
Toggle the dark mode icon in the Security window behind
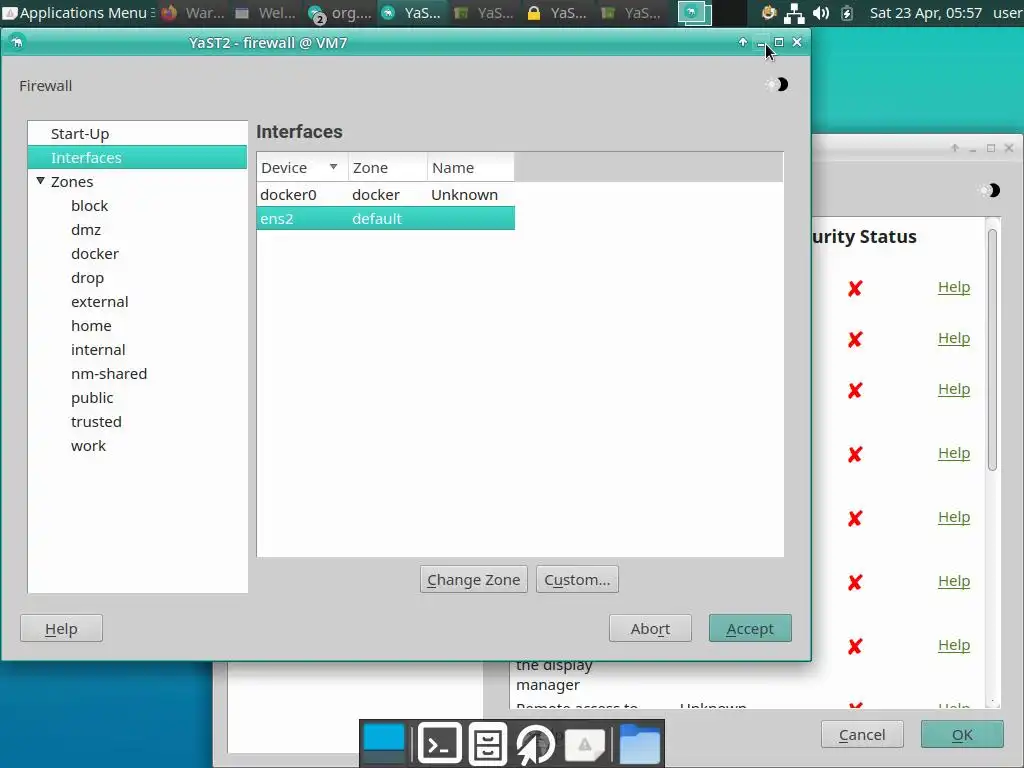click(990, 190)
